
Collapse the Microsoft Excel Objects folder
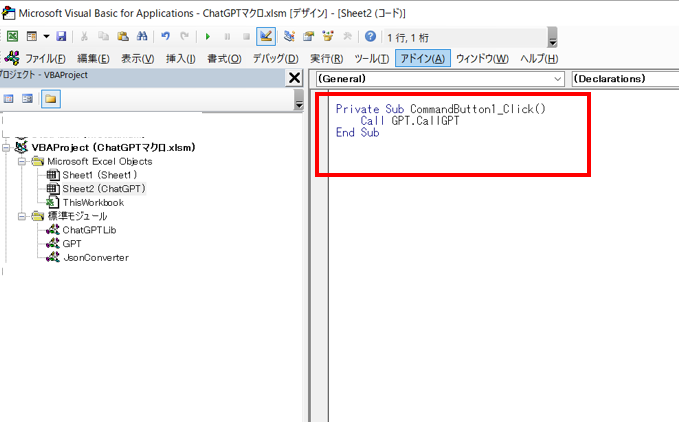22,161
